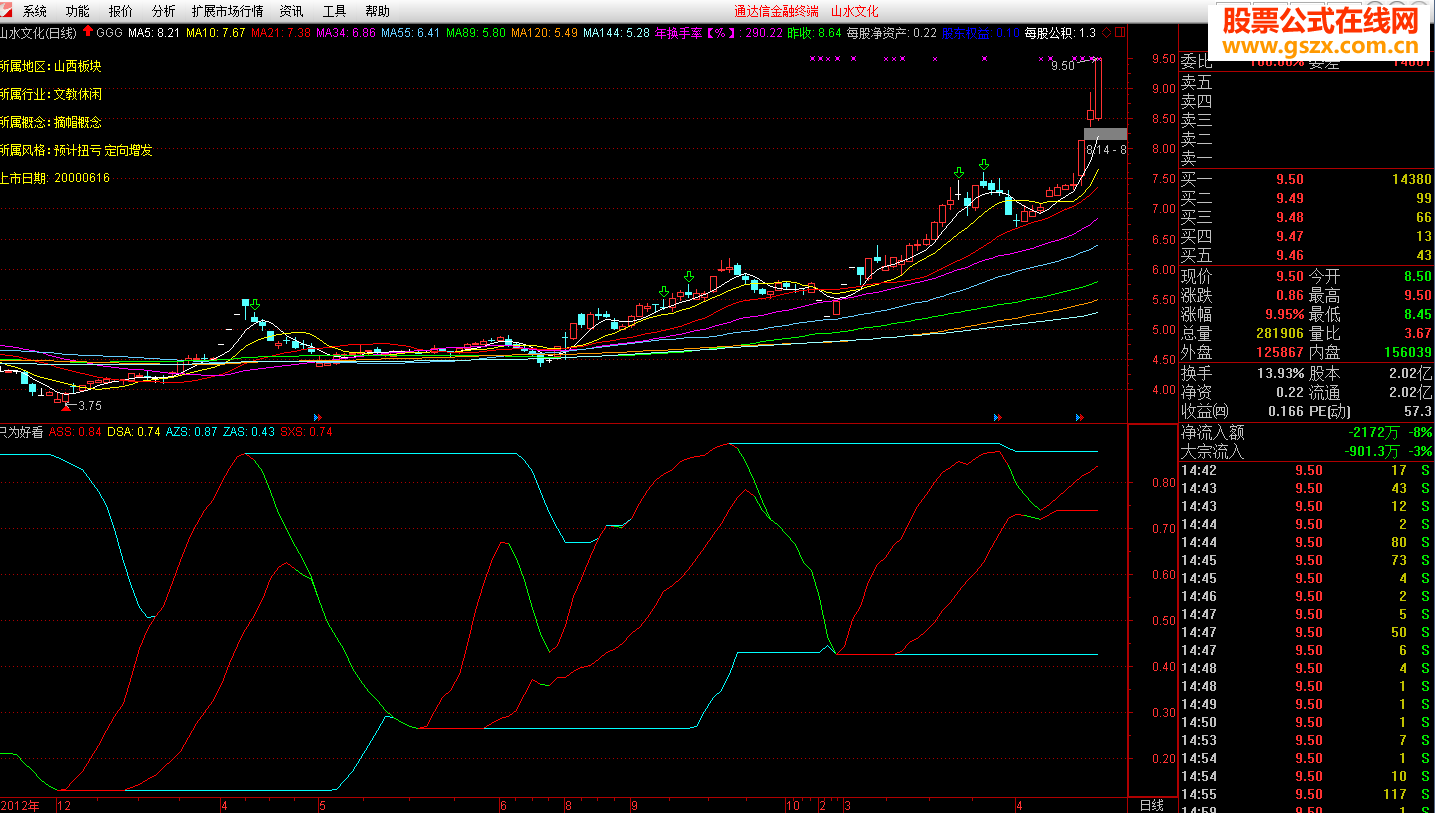1435x813 pixels.
Task: Click the ZAS: 0.43 indicator value
Action: pyautogui.click(x=249, y=432)
